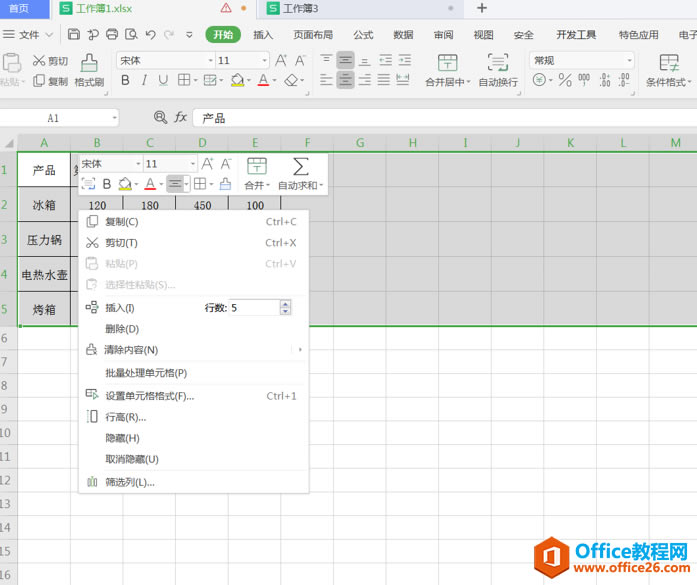
Task: Expand 清除内容 submenu arrow
Action: pos(300,350)
